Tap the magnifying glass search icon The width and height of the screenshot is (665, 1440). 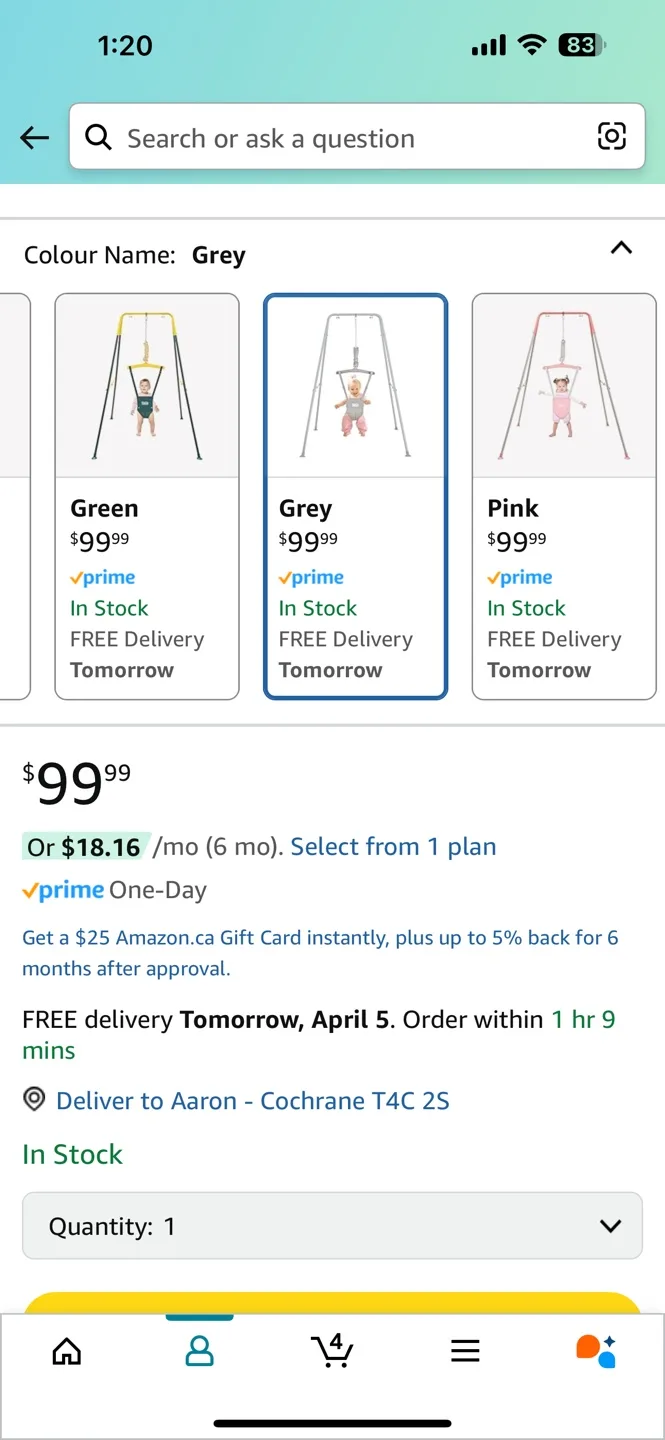[98, 137]
